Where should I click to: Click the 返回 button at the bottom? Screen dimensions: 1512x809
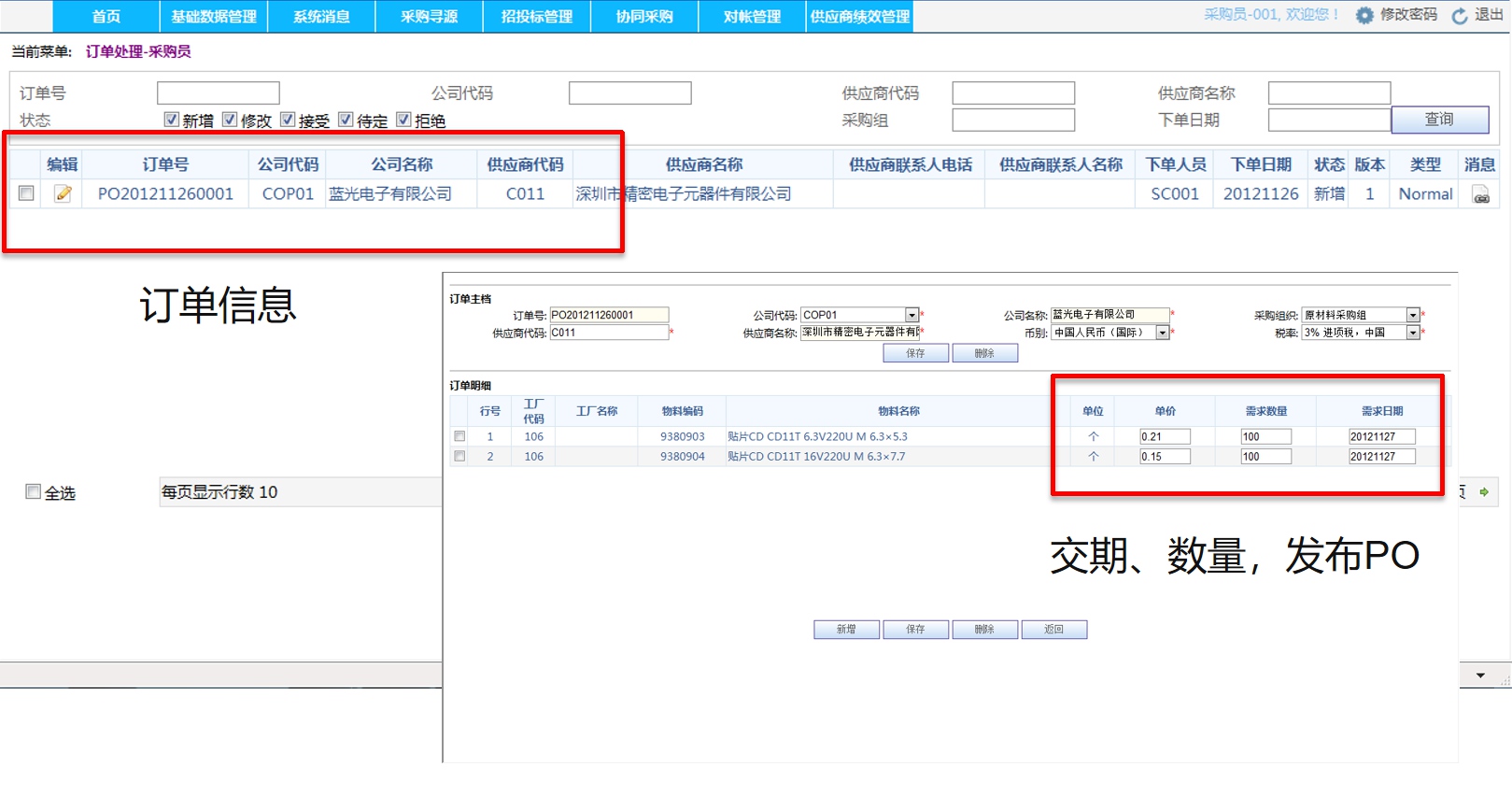pos(1053,630)
